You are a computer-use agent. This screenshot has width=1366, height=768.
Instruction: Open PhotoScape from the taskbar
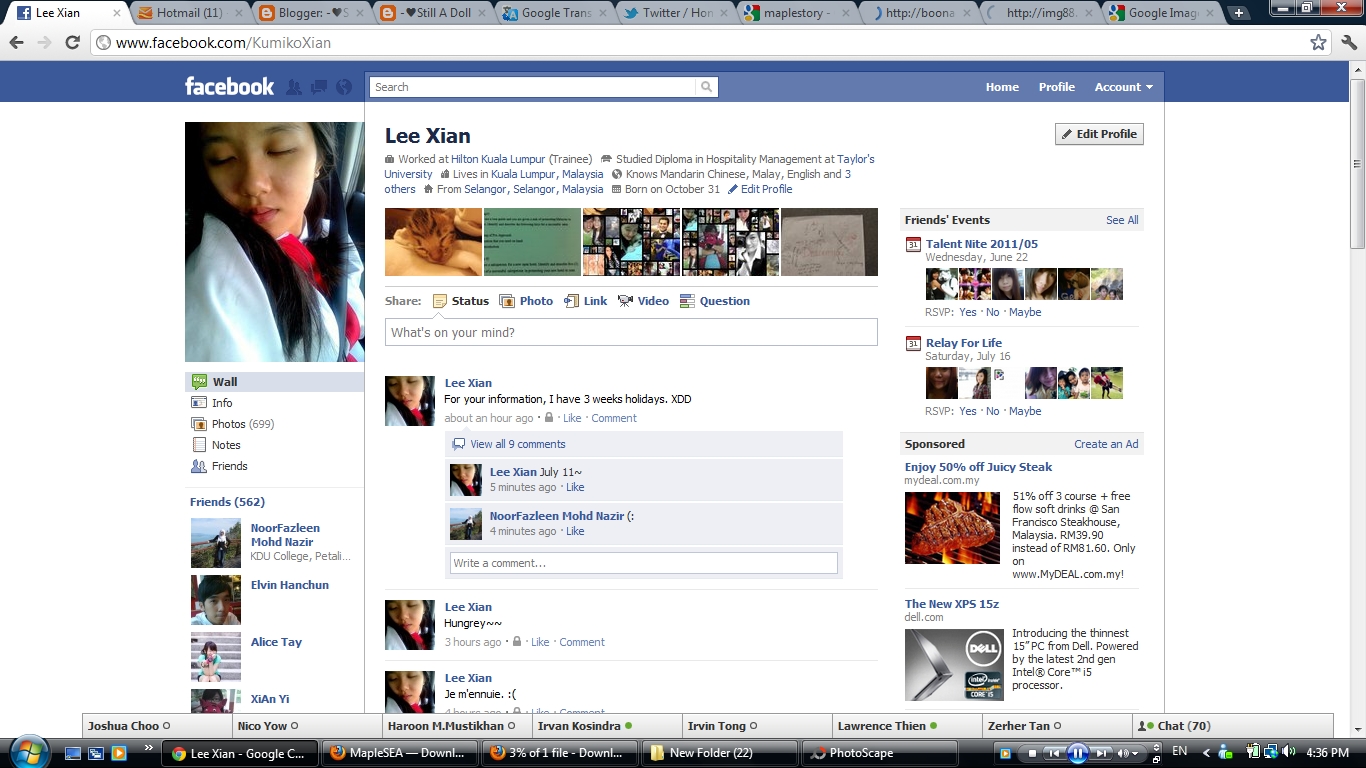(x=879, y=753)
